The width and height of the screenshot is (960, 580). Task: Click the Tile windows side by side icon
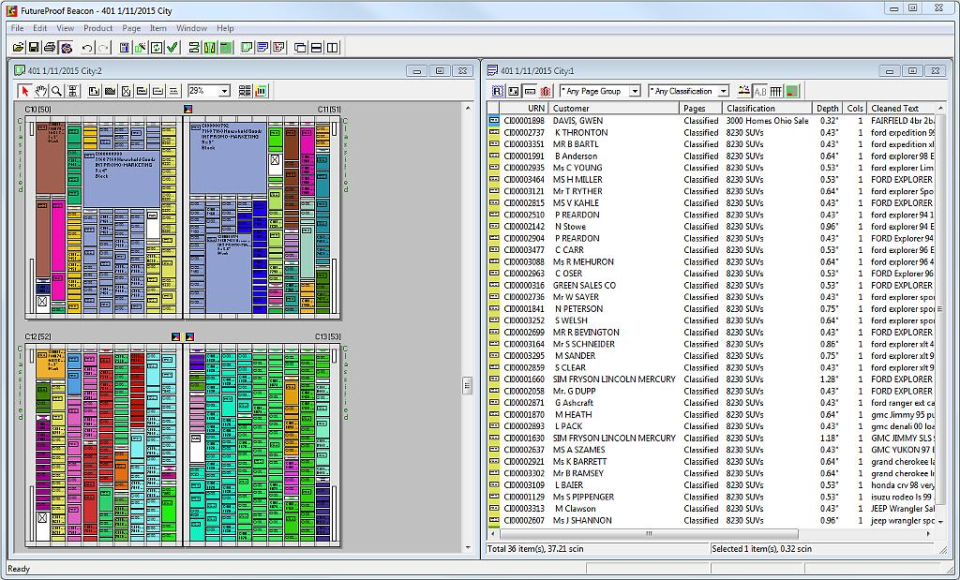click(332, 47)
